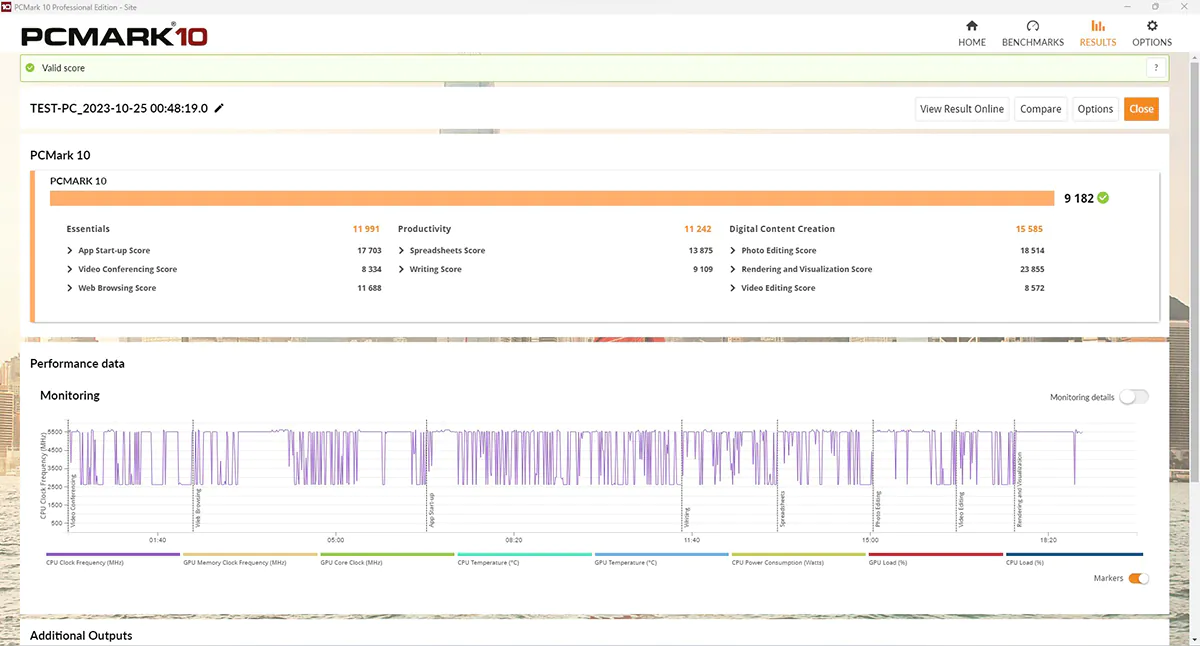This screenshot has width=1200, height=646.
Task: Click the Spreadsheets chart marker
Action: 782,508
